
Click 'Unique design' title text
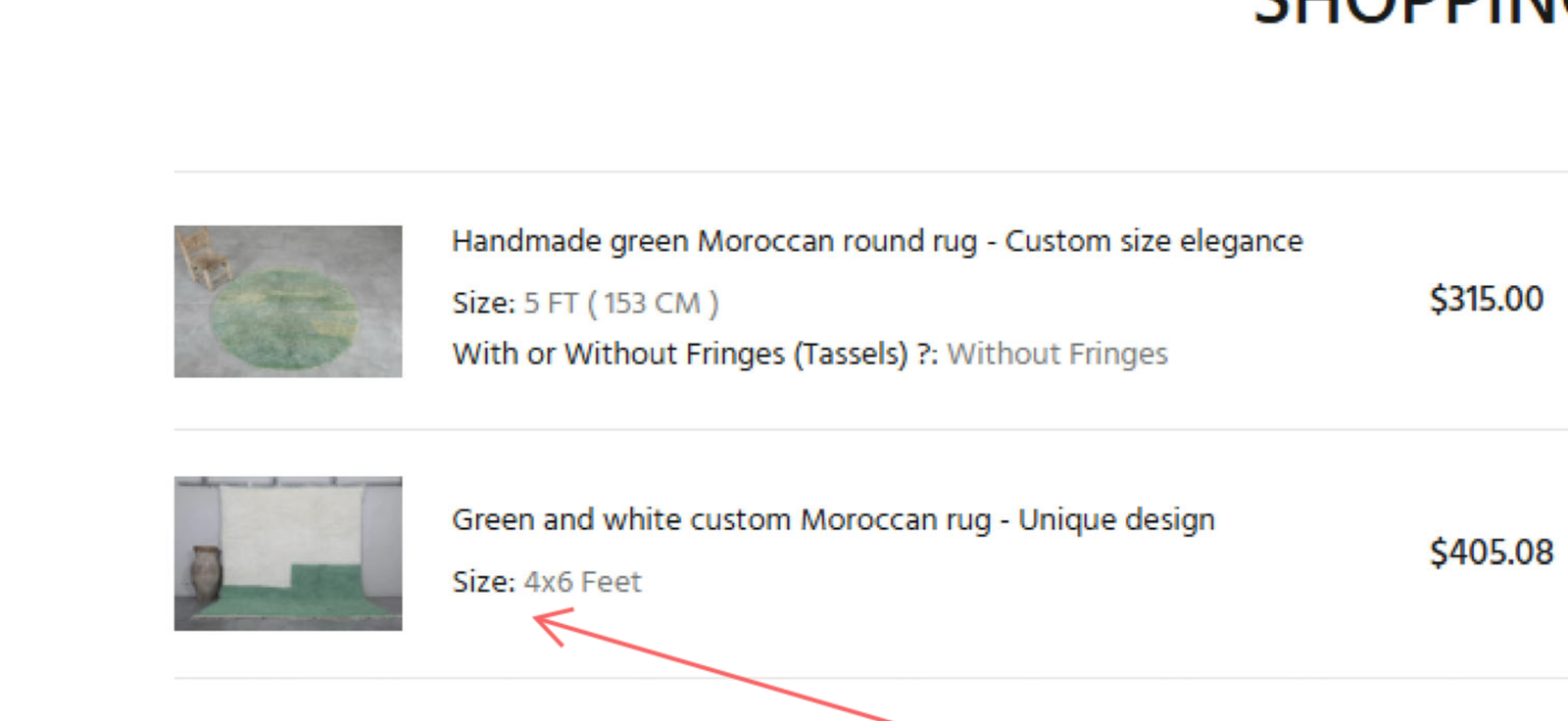1116,519
